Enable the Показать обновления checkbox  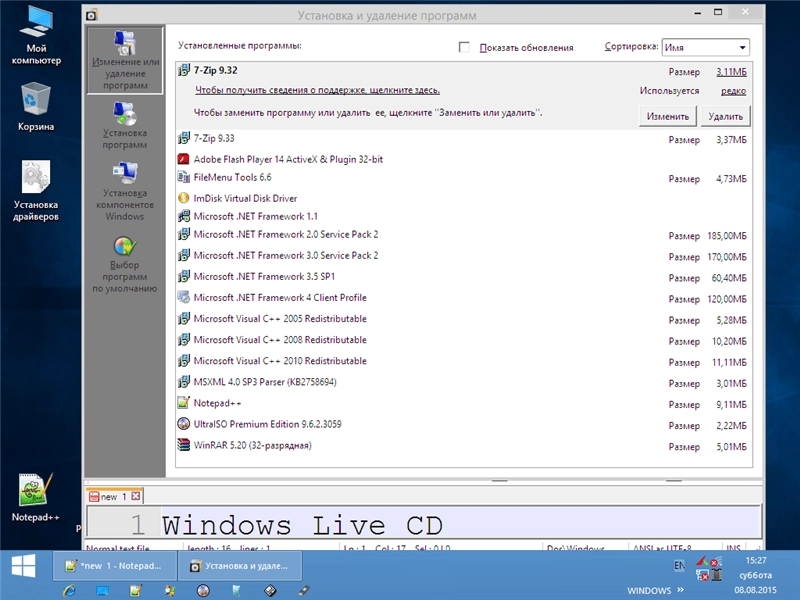point(464,47)
